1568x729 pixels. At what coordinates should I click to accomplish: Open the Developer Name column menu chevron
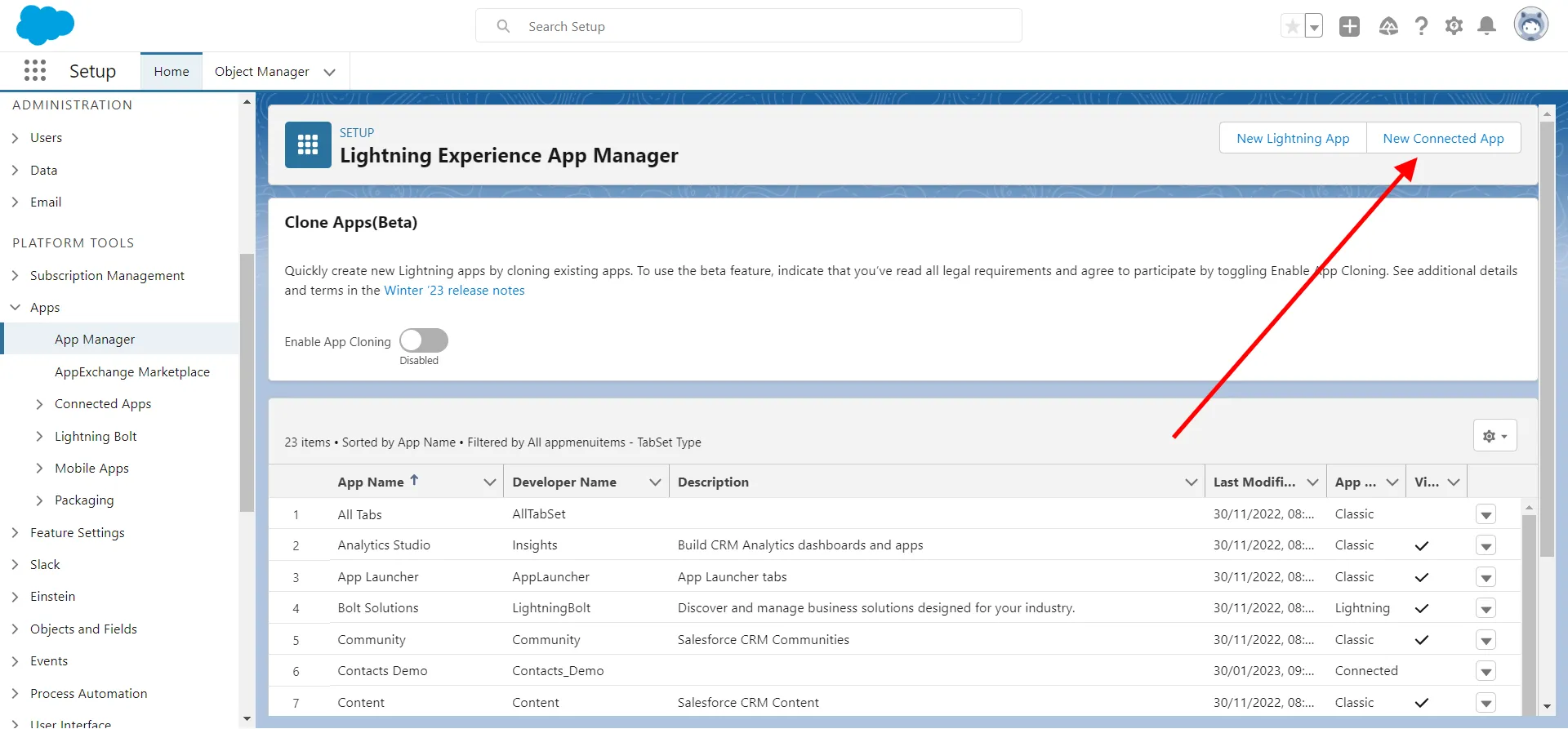[654, 482]
